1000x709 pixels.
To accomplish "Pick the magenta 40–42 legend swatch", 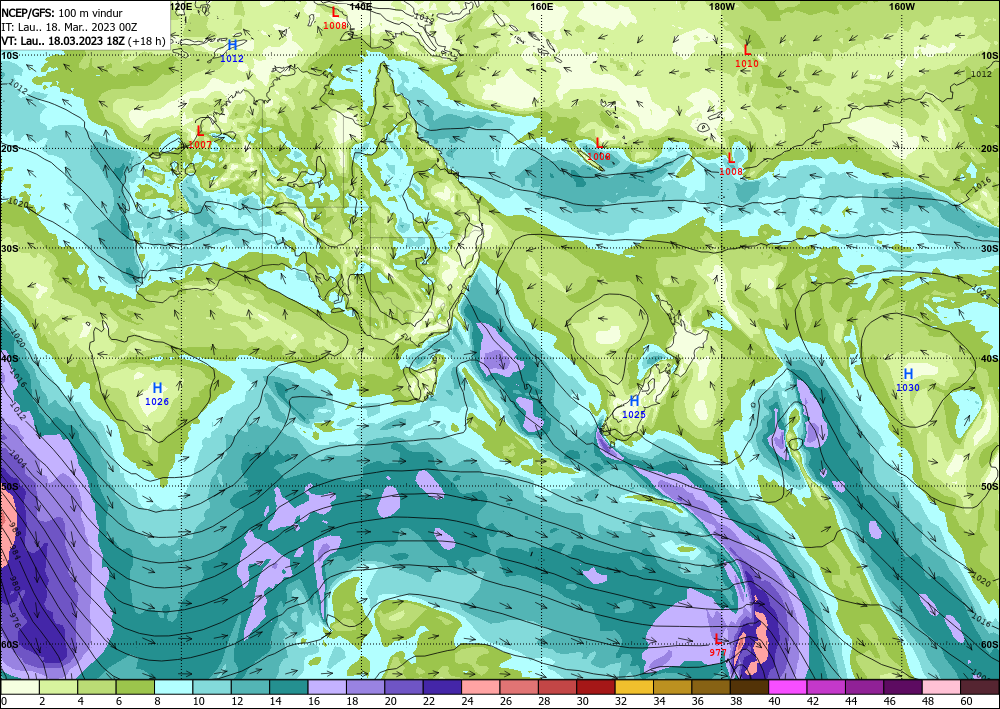I will [788, 687].
